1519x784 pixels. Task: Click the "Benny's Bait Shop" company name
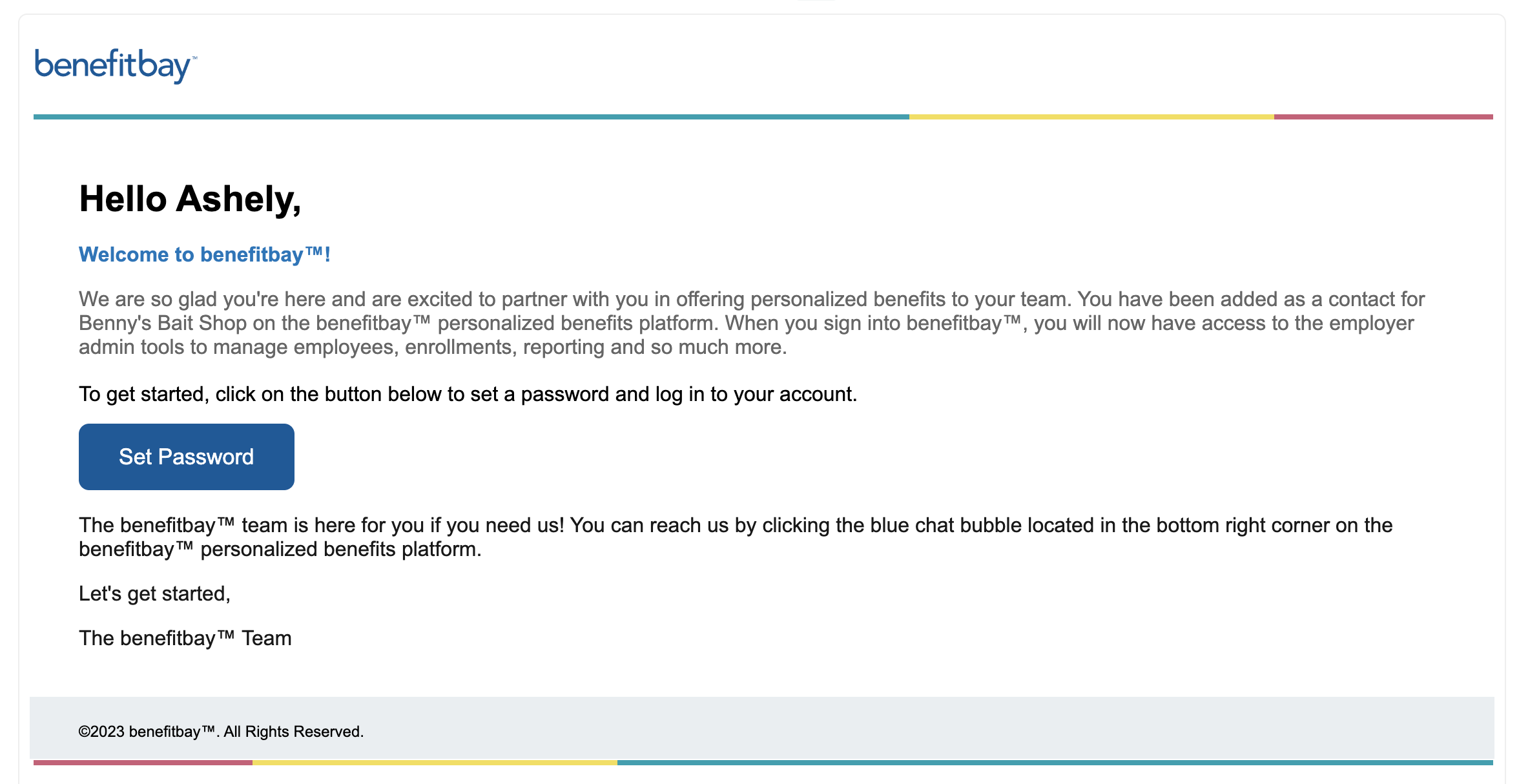pos(163,324)
